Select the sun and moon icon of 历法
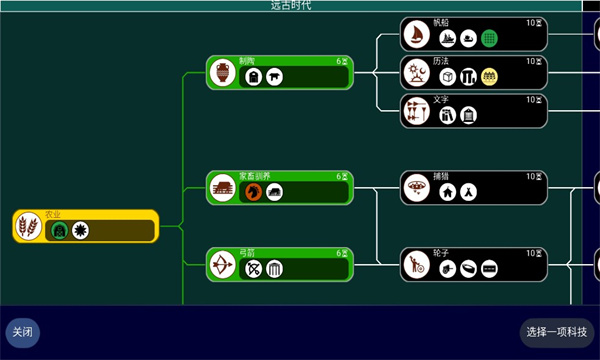 coord(416,73)
